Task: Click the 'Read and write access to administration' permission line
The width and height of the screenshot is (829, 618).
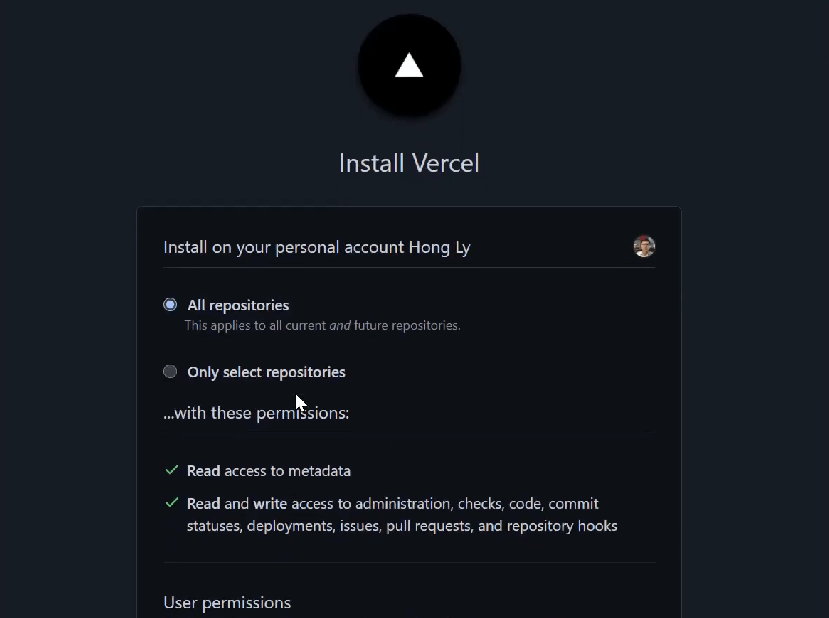Action: point(393,504)
